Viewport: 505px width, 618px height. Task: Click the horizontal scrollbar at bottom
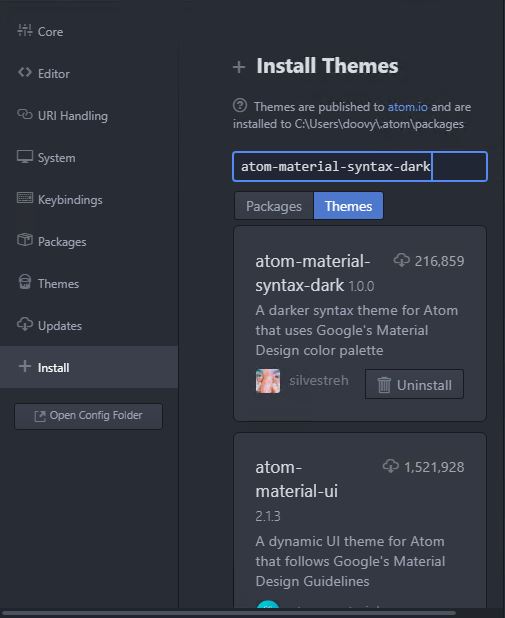[x=229, y=613]
